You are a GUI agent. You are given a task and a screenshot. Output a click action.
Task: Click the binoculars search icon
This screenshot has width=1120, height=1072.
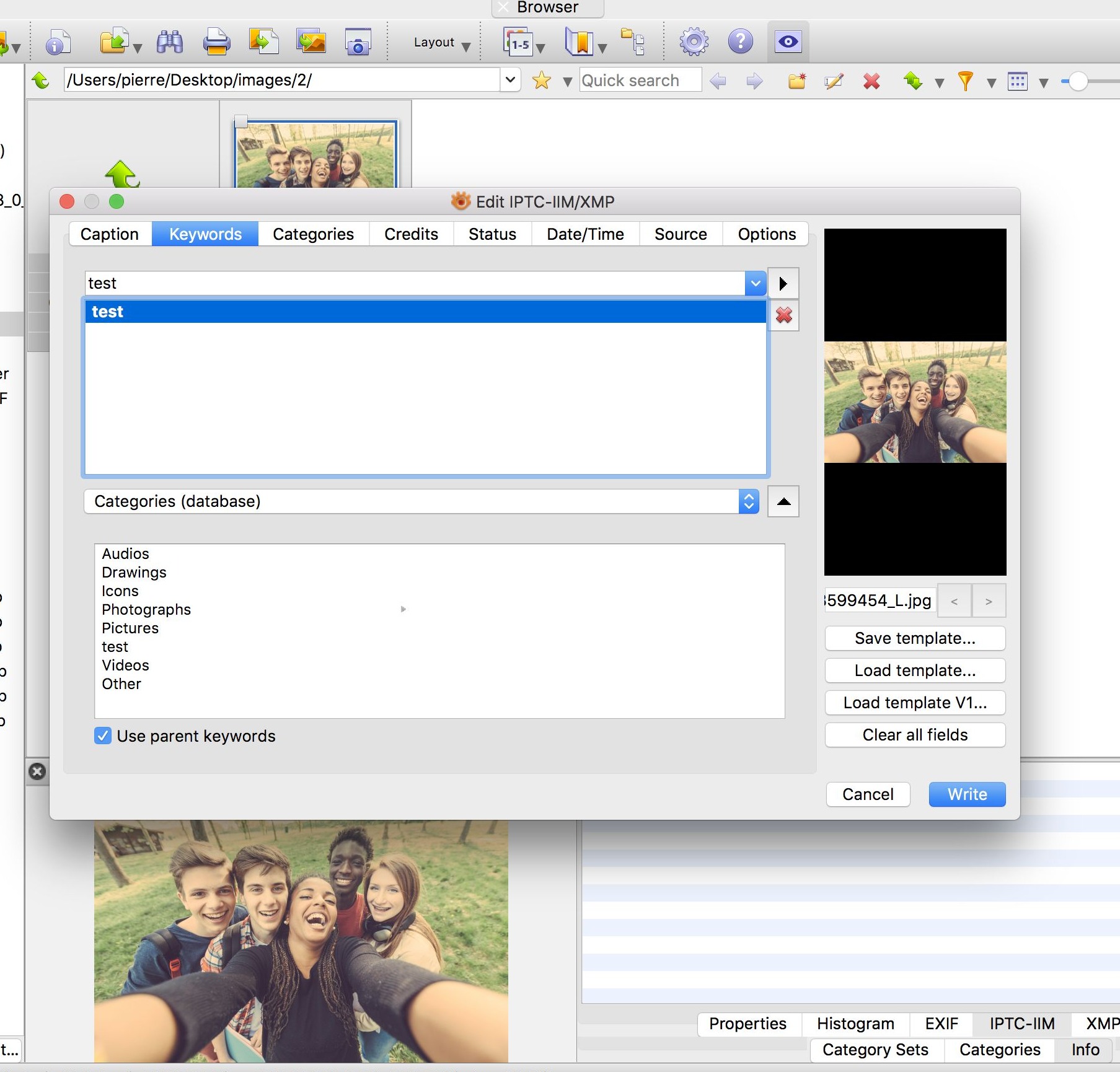click(169, 42)
